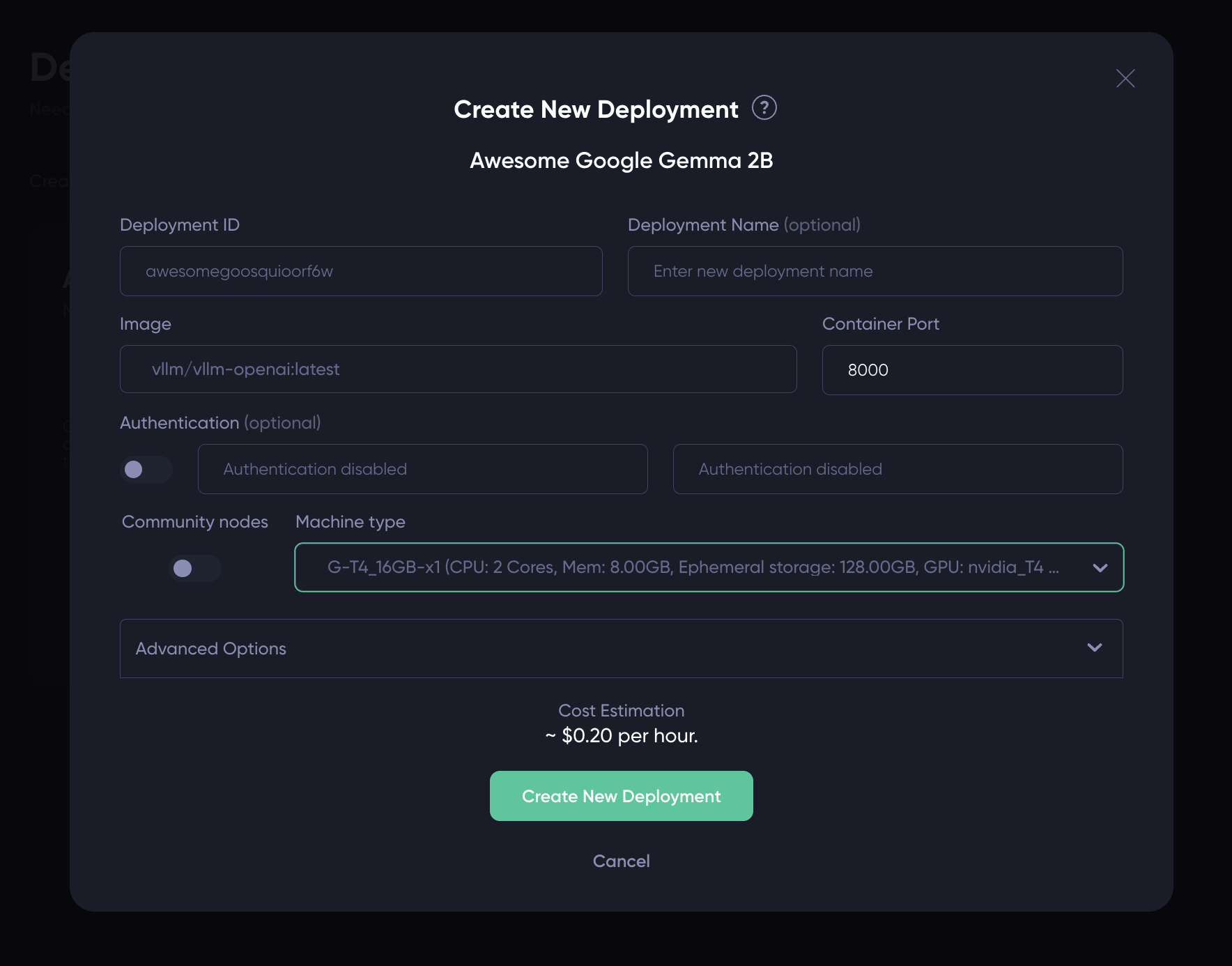The height and width of the screenshot is (966, 1232).
Task: Click the Deployment Name (optional) label
Action: point(744,224)
